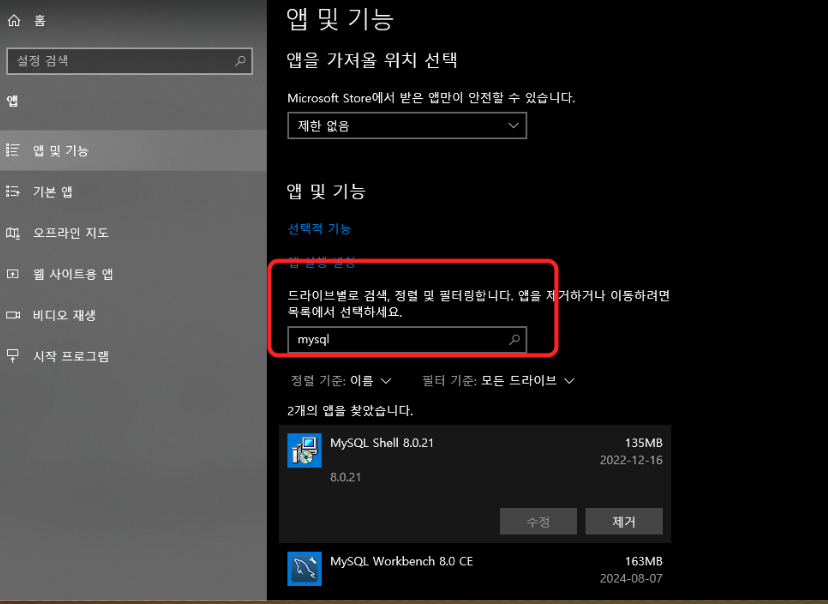Click the 오프라인 지도 map icon

click(13, 232)
